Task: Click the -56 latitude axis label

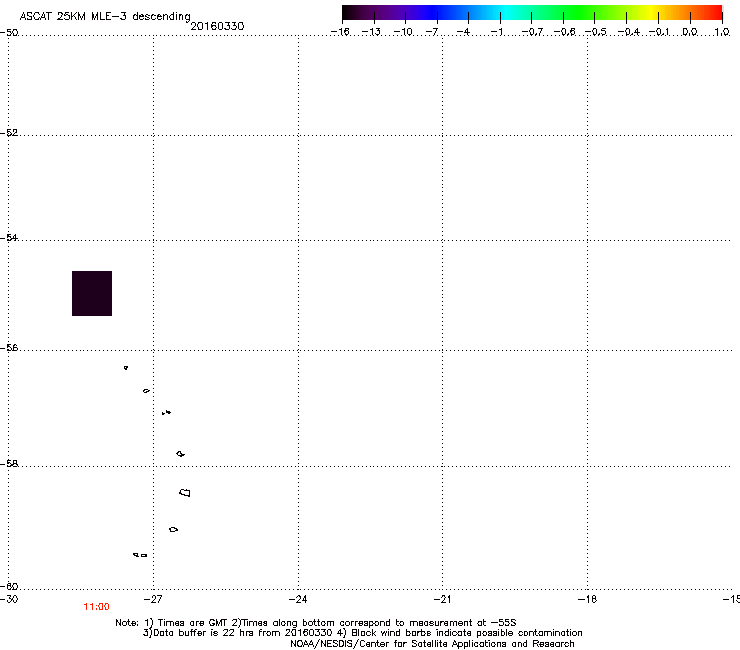Action: 9,347
